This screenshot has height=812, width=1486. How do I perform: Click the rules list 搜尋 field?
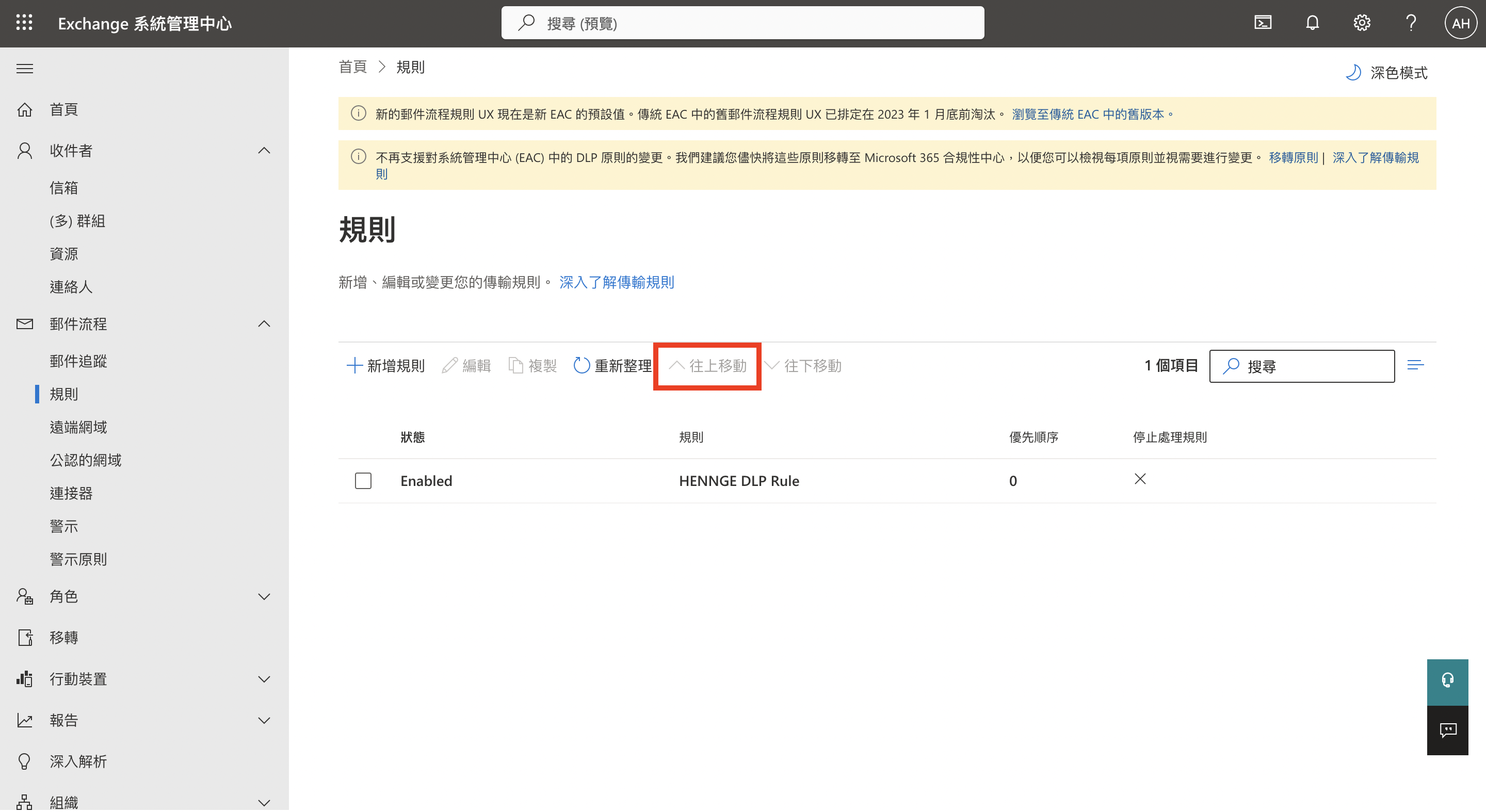point(1302,366)
